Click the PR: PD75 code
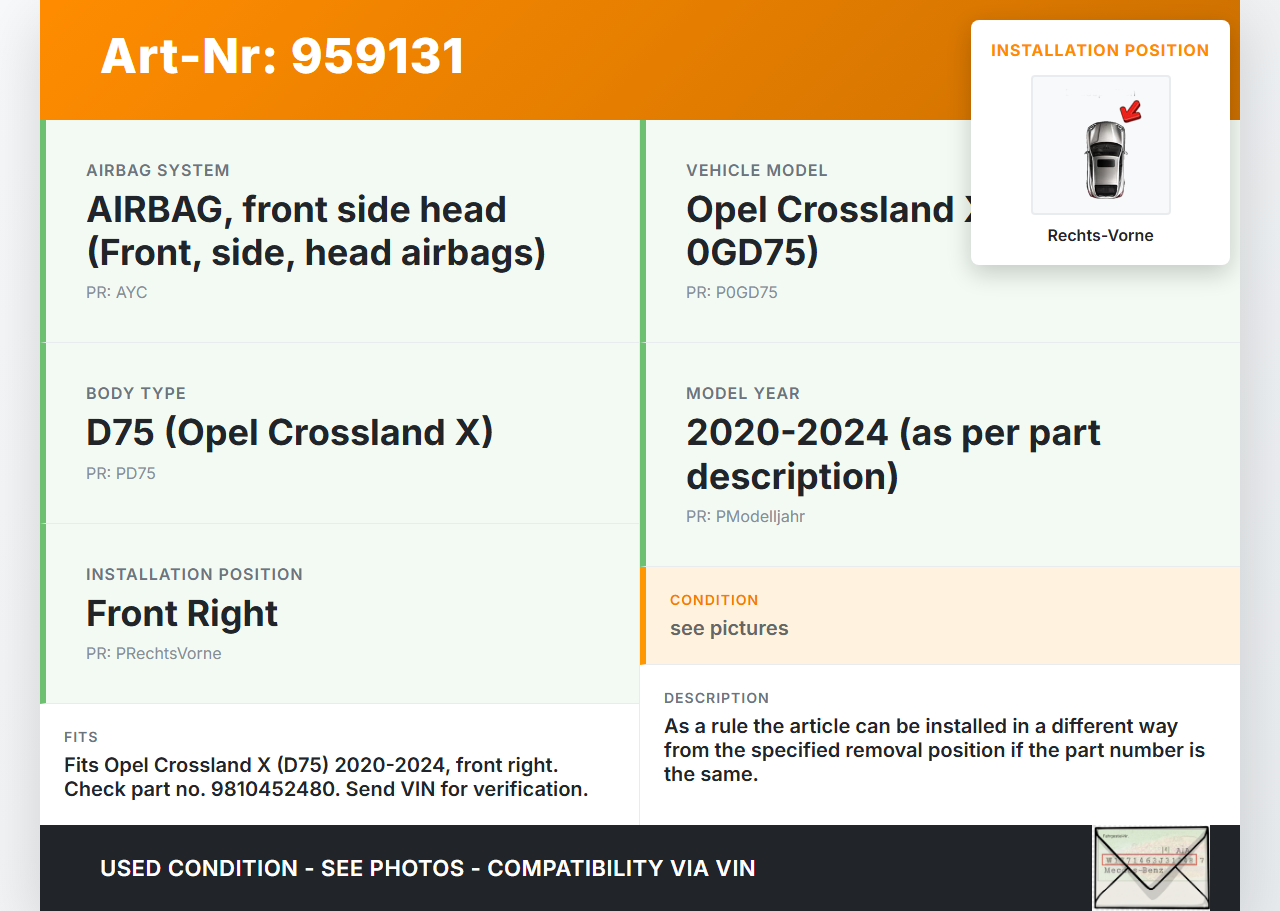Viewport: 1280px width, 911px height. pyautogui.click(x=121, y=474)
